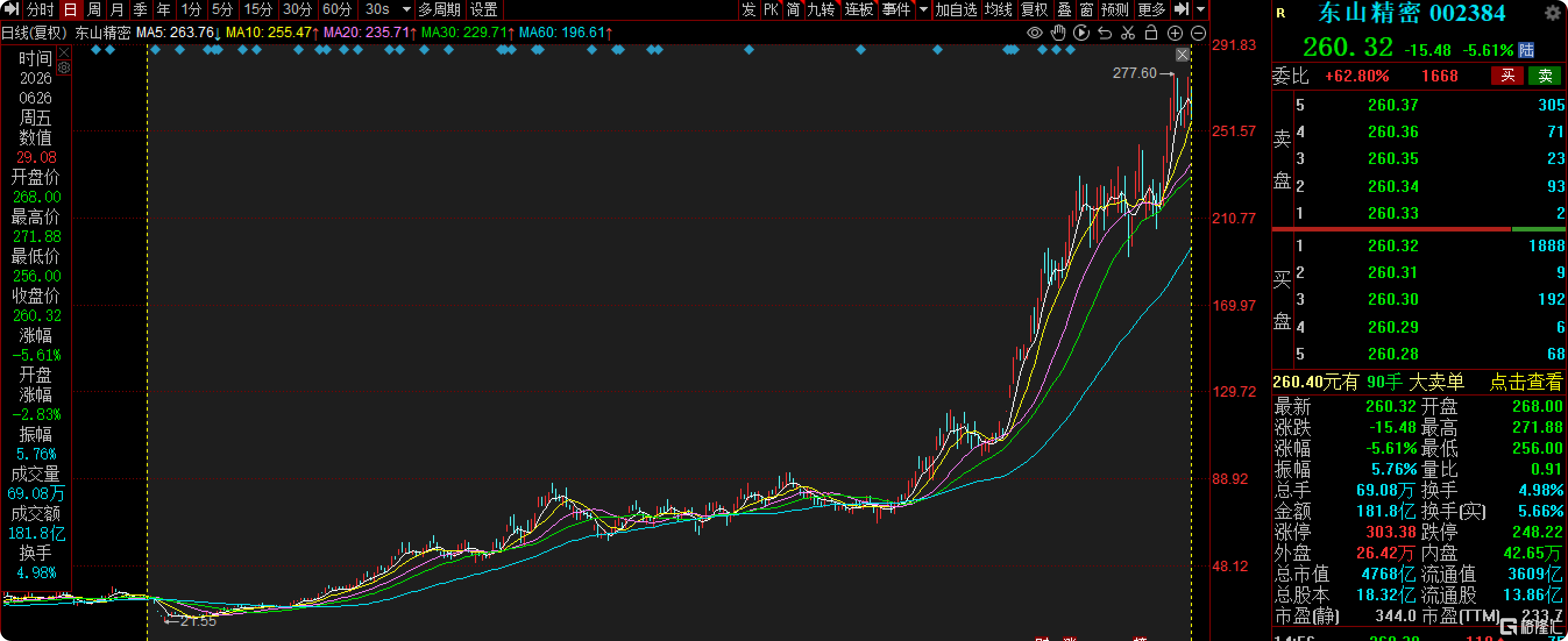The width and height of the screenshot is (1568, 641).
Task: Switch to 1分 minute chart
Action: (191, 9)
